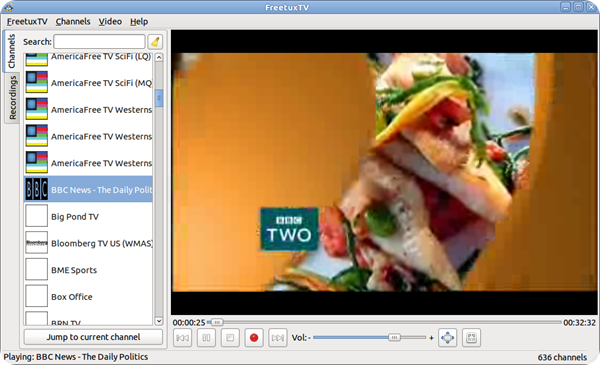Image resolution: width=600 pixels, height=365 pixels.
Task: Skip to next channel button
Action: pos(277,338)
